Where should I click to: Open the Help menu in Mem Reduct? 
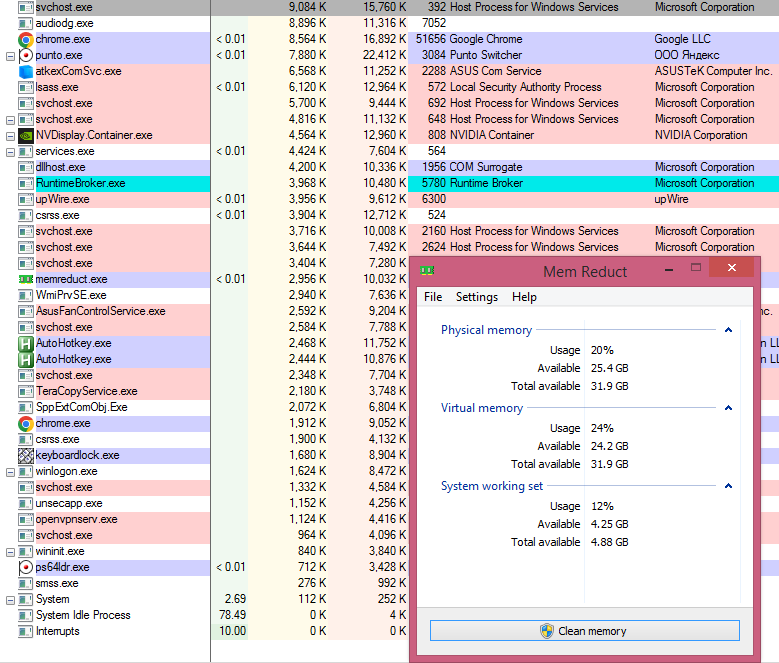[524, 297]
